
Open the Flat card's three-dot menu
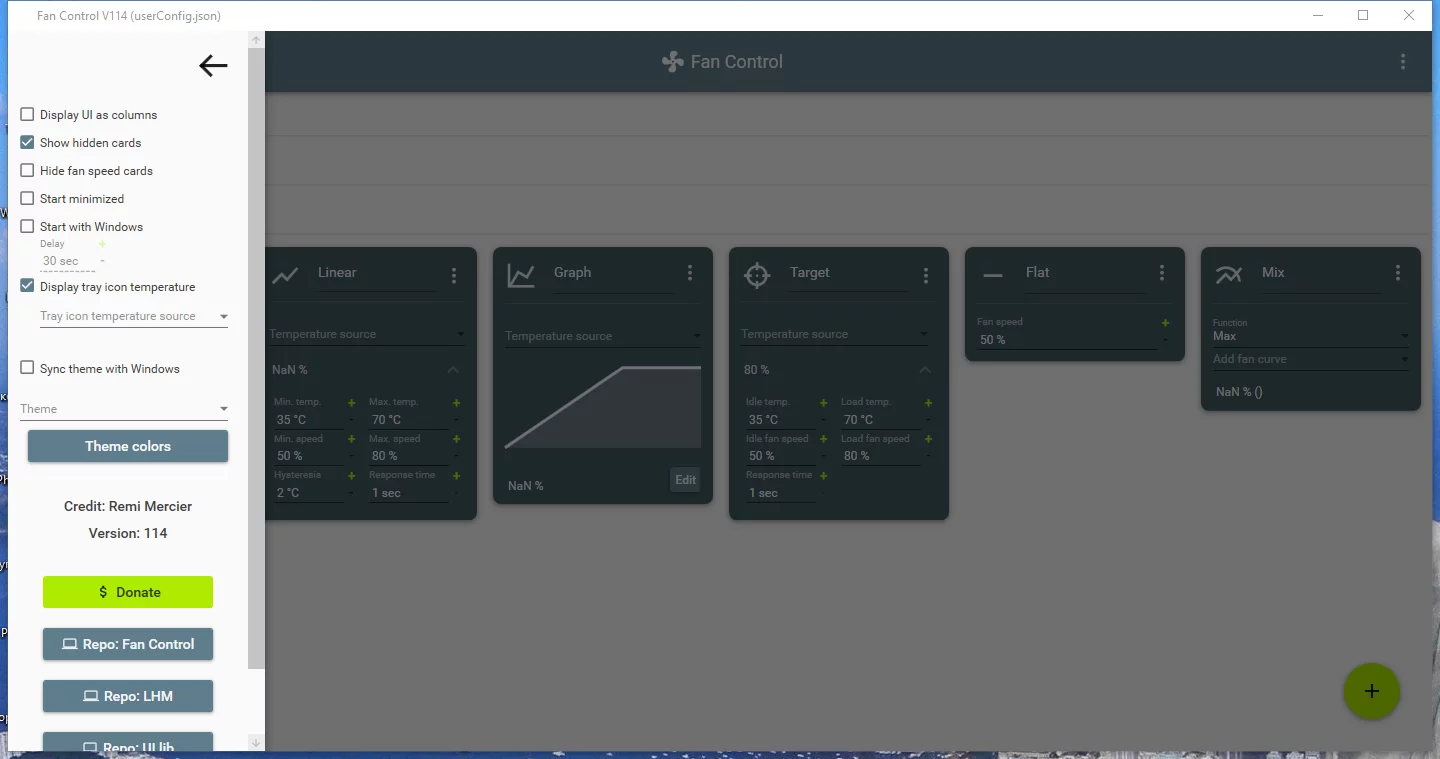coord(1162,273)
